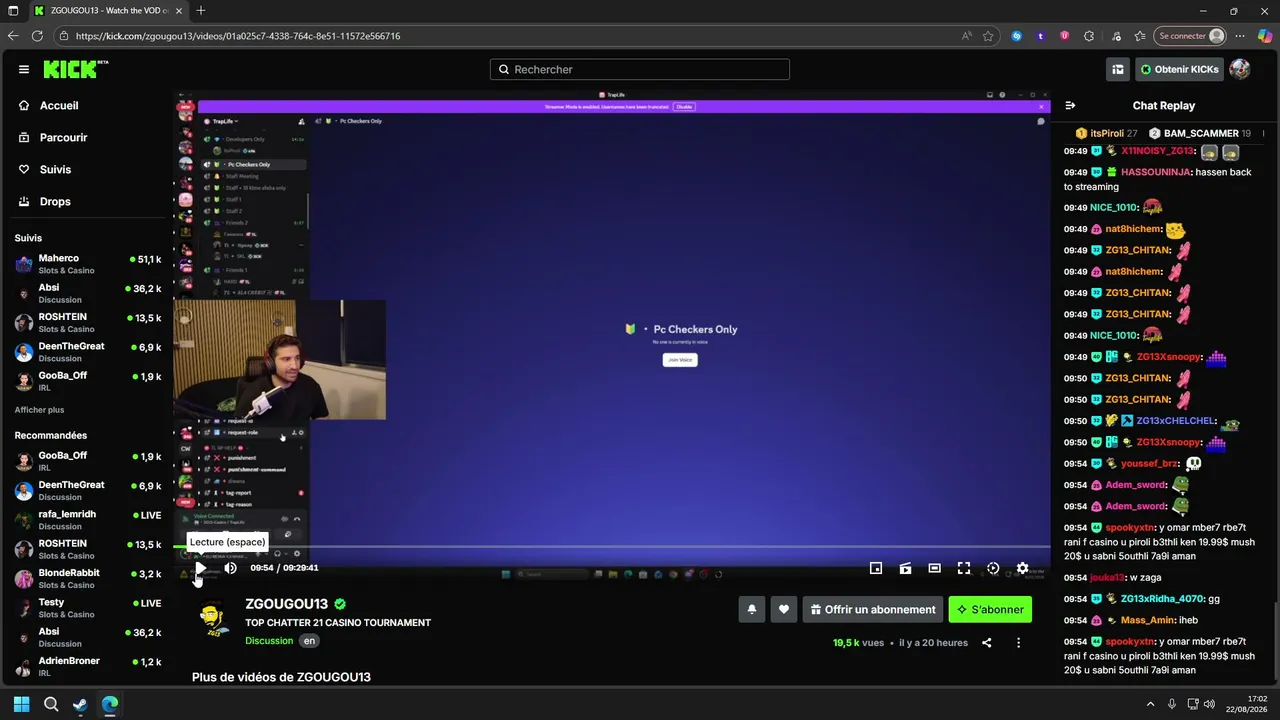Image resolution: width=1280 pixels, height=720 pixels.
Task: Cast the video to another device
Action: tap(905, 568)
